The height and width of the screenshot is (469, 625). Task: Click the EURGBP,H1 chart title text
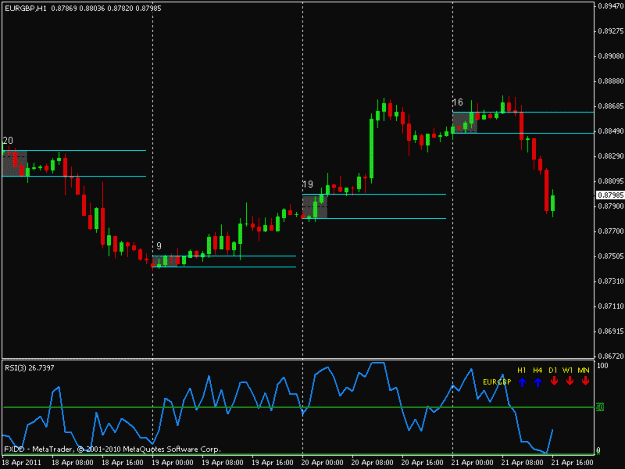[x=25, y=8]
